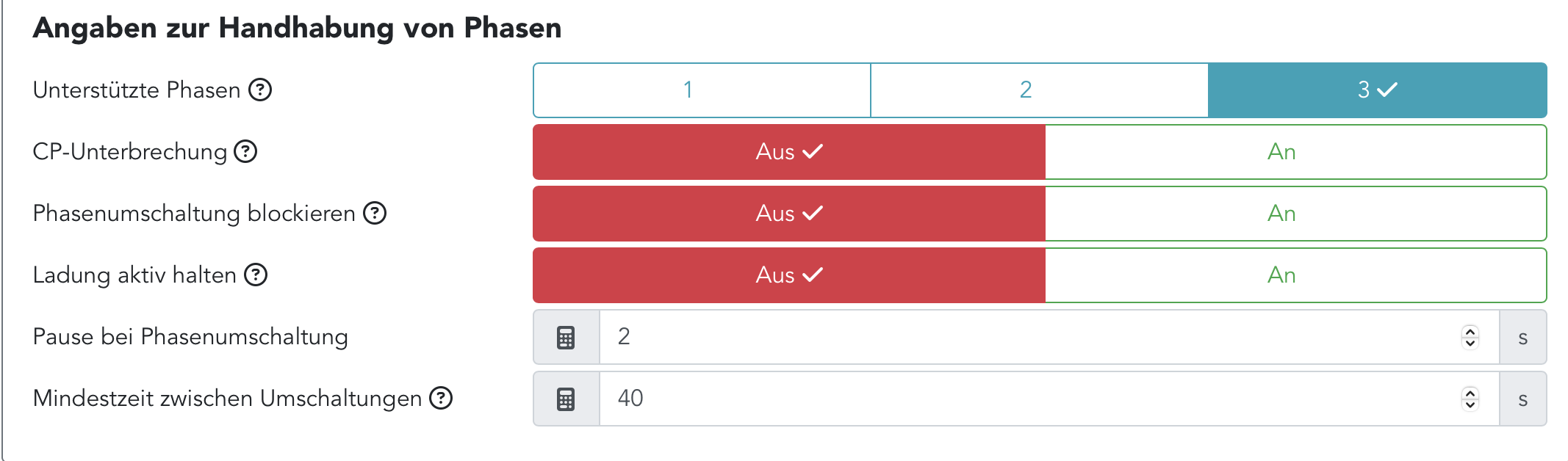Open help for Ladung aktiv halten
The width and height of the screenshot is (1568, 461).
[x=256, y=275]
